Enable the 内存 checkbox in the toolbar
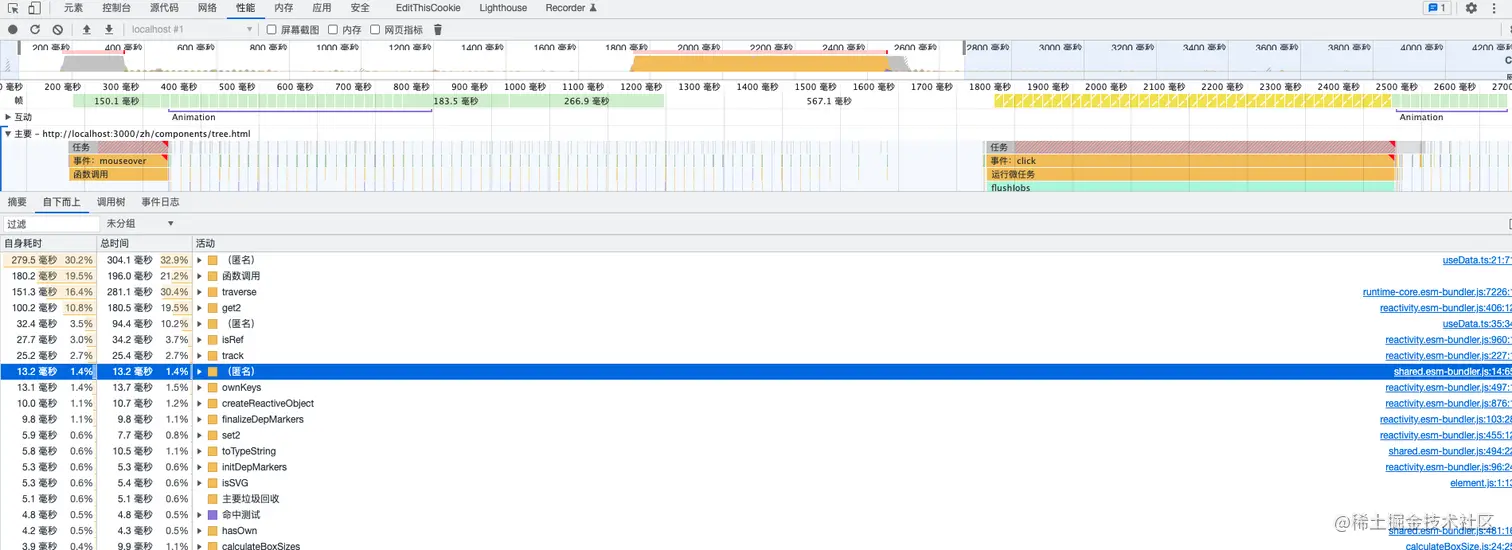The image size is (1512, 550). tap(333, 30)
